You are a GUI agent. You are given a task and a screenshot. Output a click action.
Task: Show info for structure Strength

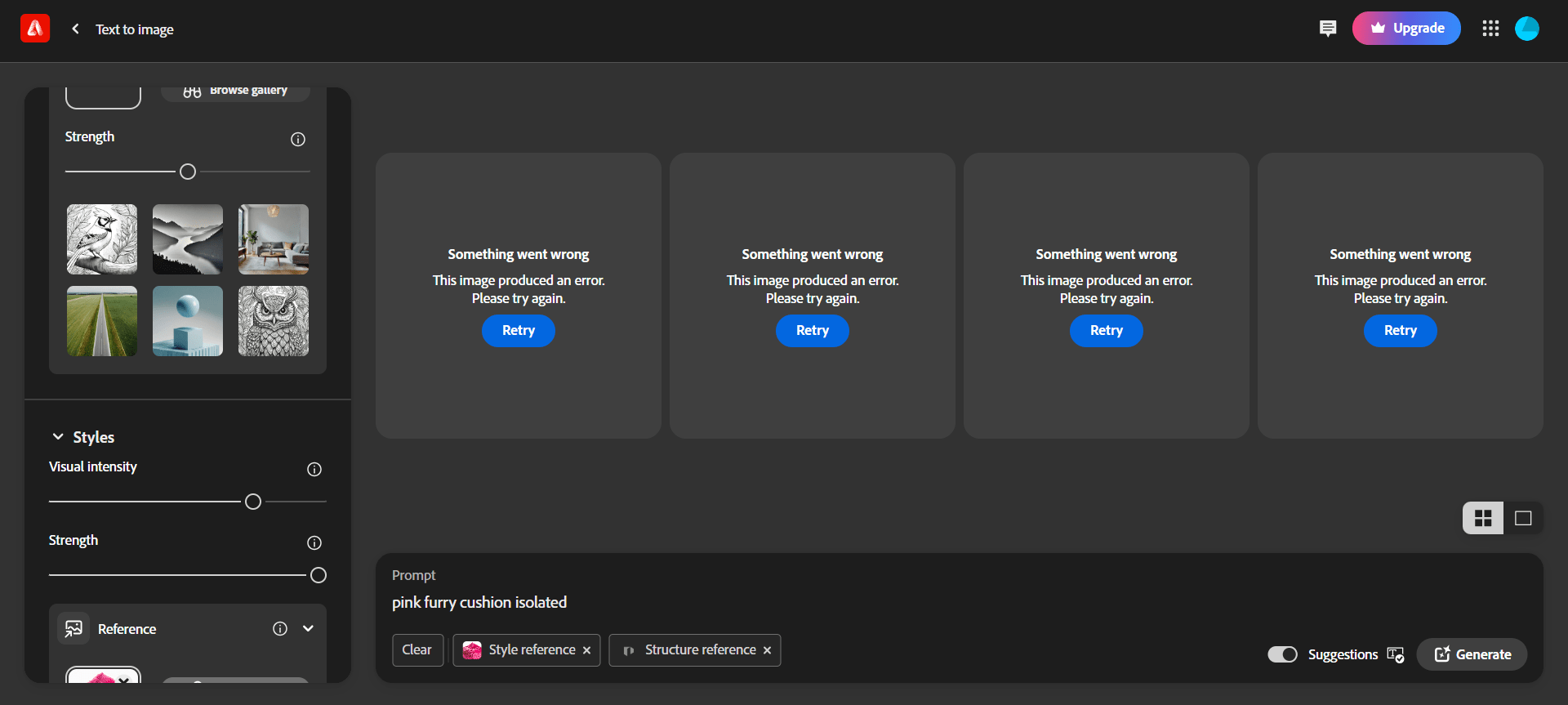coord(298,139)
